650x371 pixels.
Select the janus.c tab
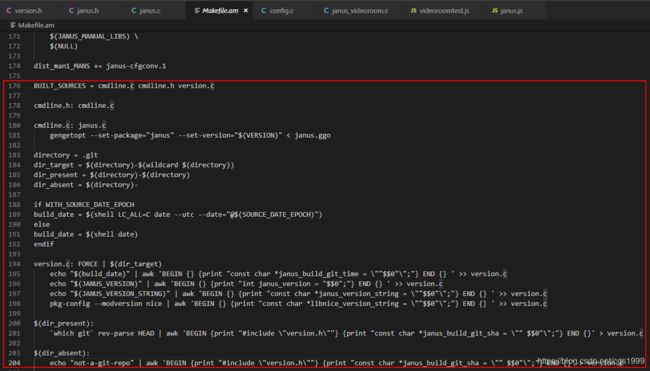146,11
